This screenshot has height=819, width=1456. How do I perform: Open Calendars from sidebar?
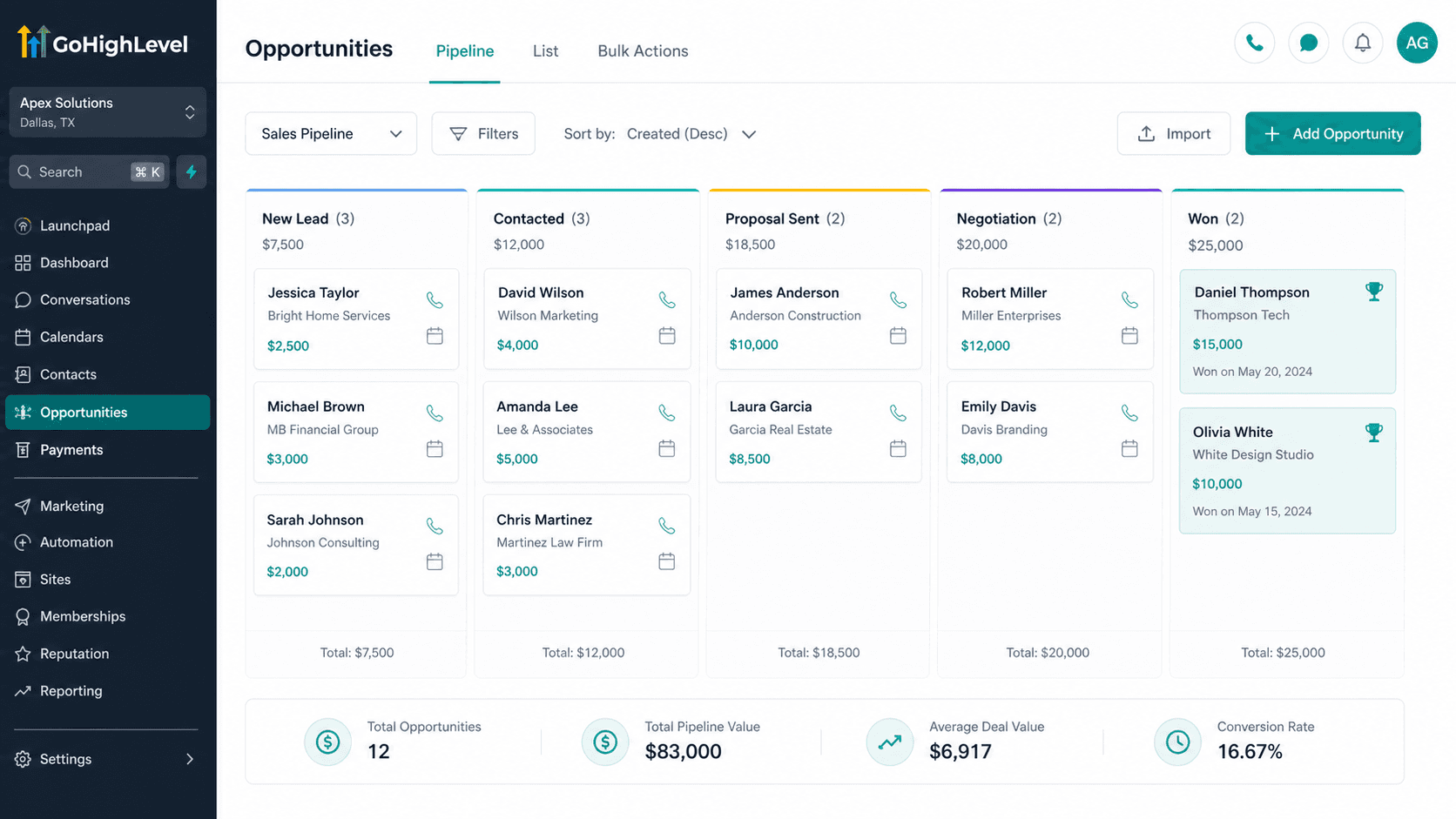pyautogui.click(x=108, y=337)
